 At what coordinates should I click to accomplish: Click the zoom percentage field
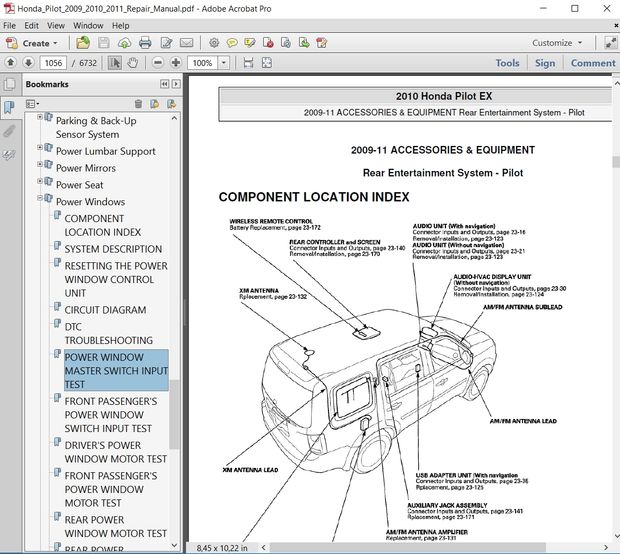pyautogui.click(x=202, y=63)
